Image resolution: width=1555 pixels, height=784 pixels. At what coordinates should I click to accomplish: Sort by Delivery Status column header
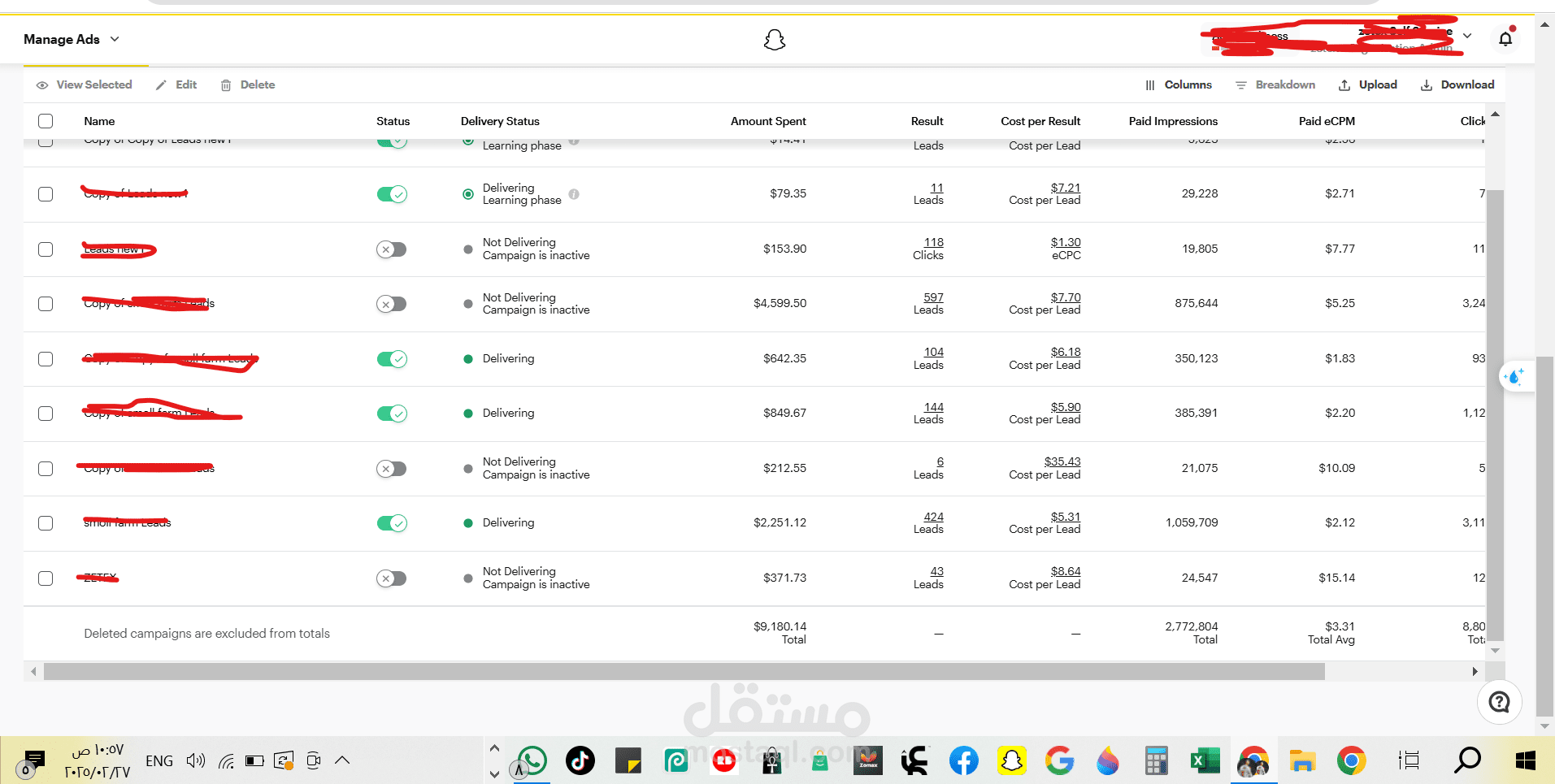(x=500, y=121)
